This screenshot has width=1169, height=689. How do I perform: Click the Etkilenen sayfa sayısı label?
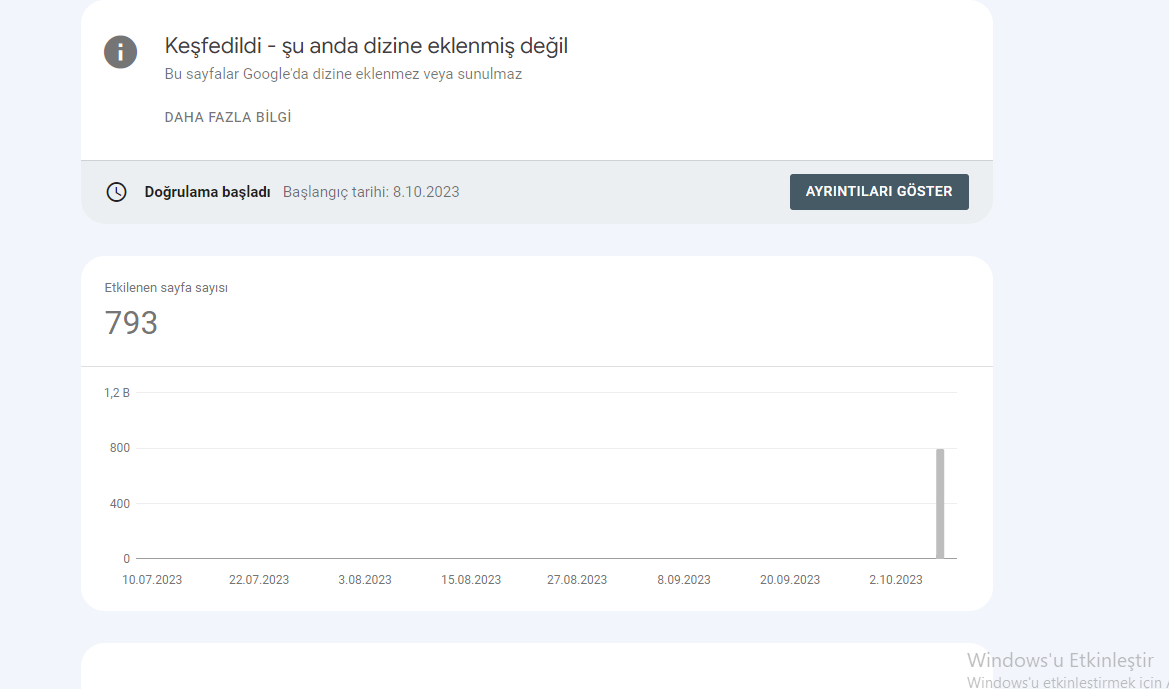pyautogui.click(x=166, y=288)
